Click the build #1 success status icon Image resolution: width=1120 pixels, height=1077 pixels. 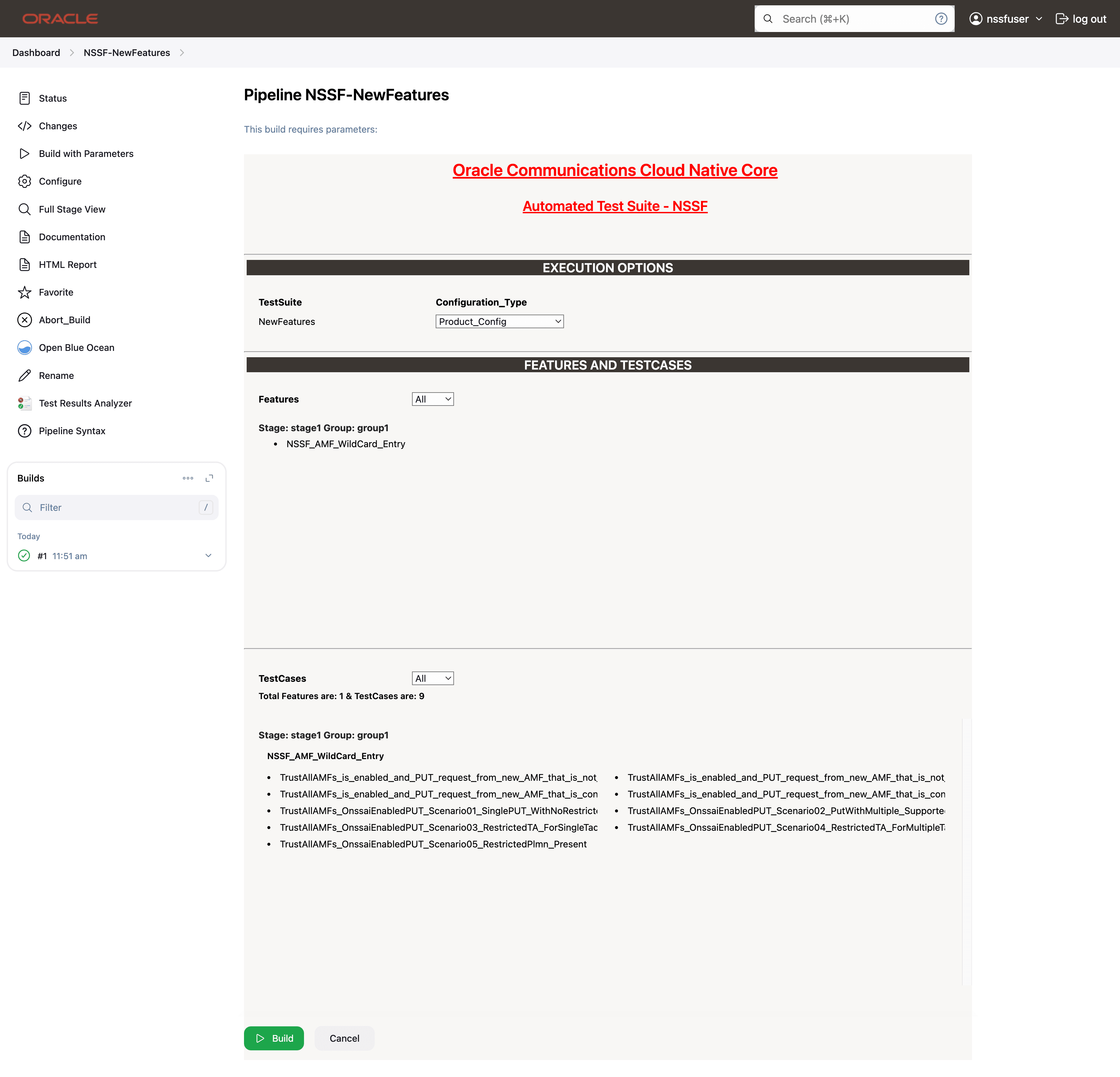[24, 555]
